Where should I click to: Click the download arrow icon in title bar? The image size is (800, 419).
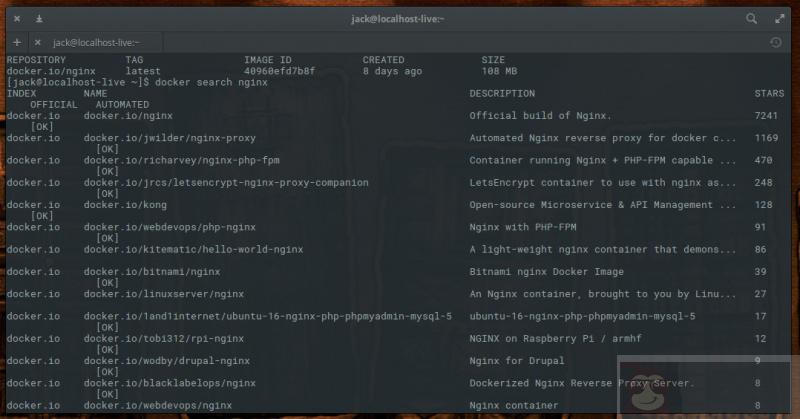[39, 19]
